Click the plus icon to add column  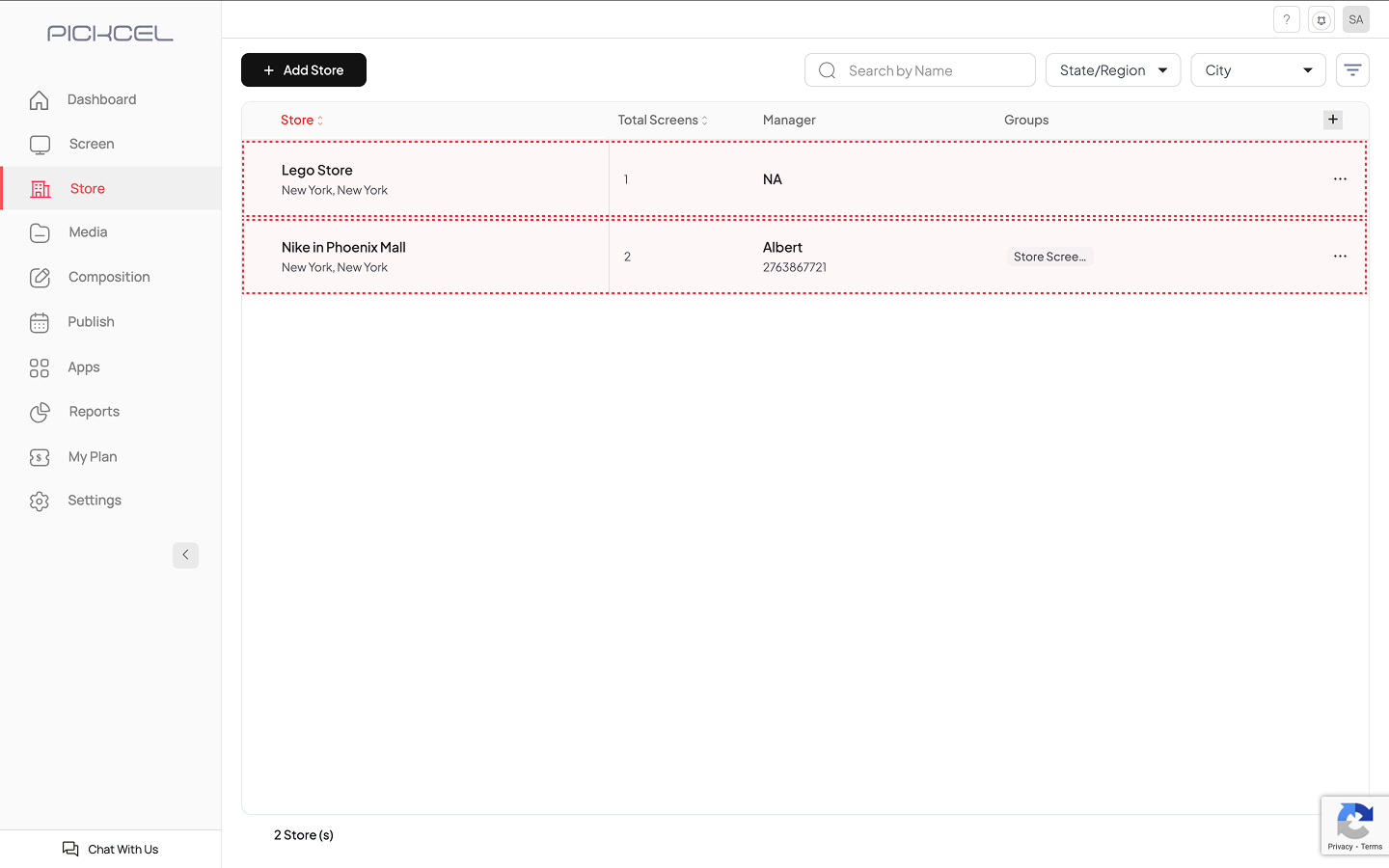(1333, 120)
